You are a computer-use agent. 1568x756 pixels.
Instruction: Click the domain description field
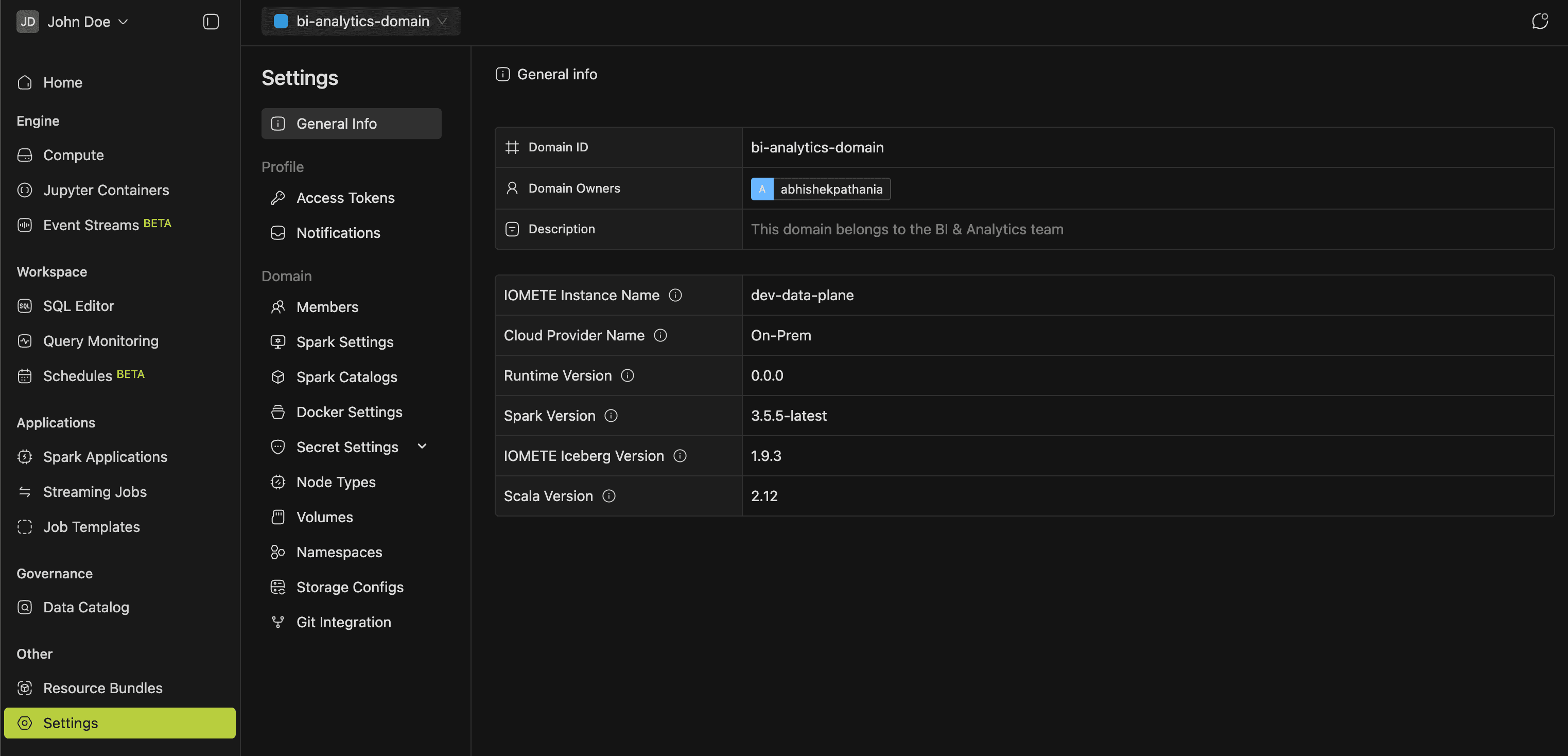pyautogui.click(x=907, y=229)
